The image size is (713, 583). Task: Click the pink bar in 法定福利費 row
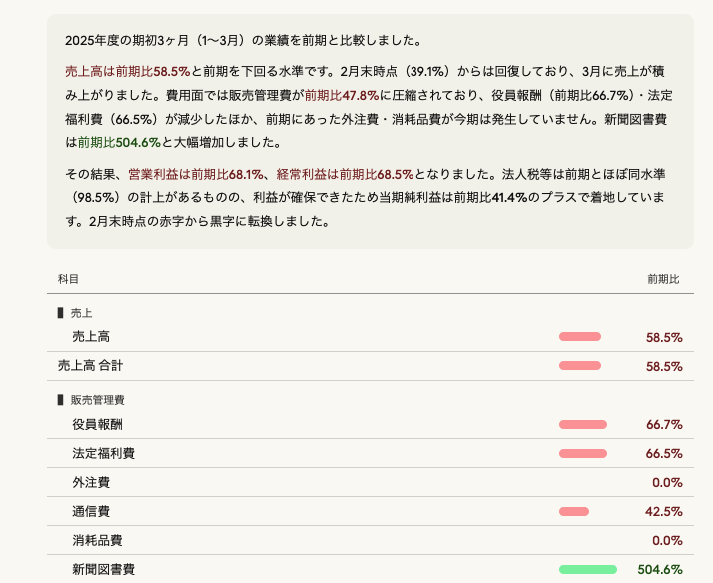tap(583, 454)
